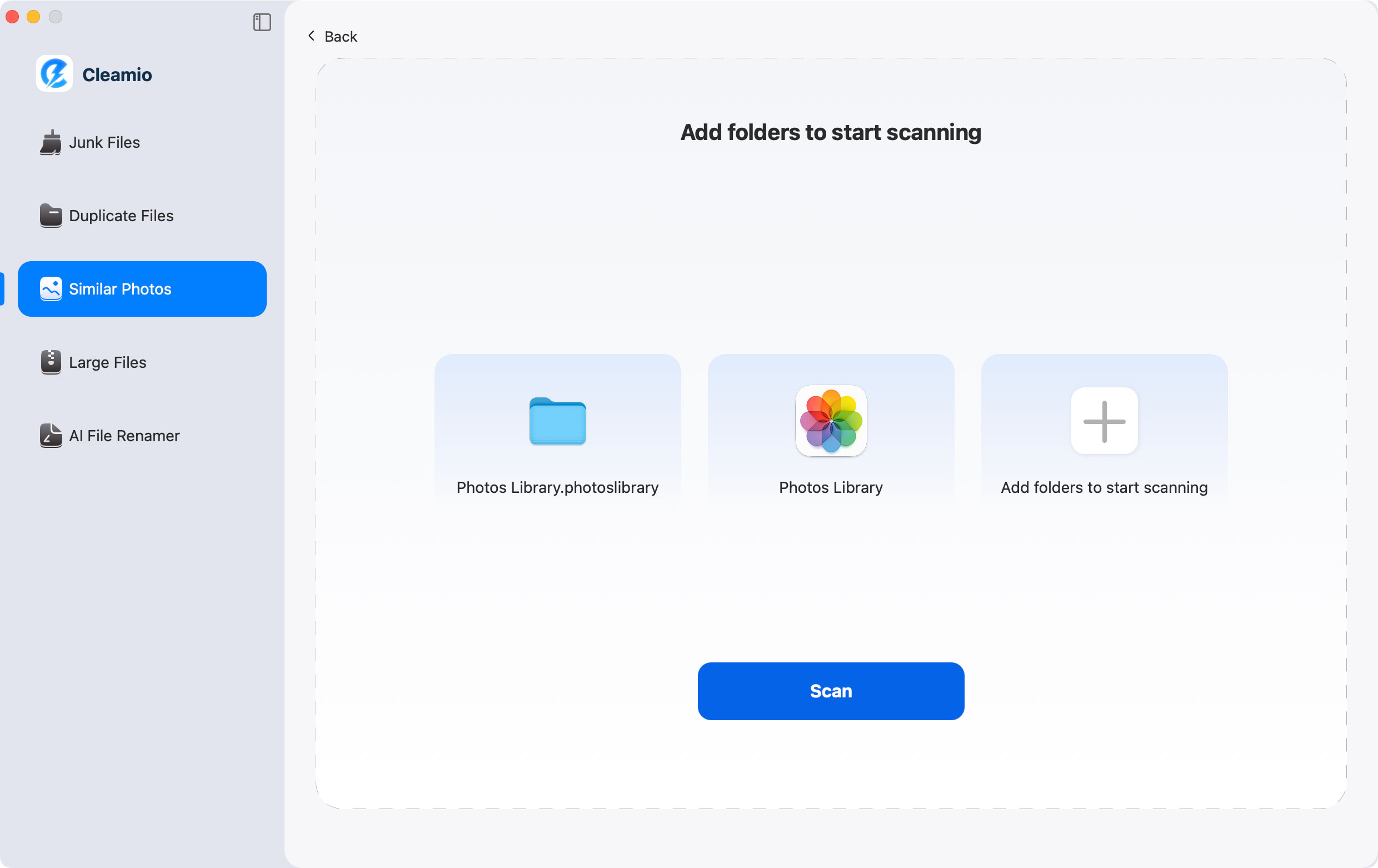This screenshot has height=868, width=1378.
Task: Open Junk Files from the sidebar menu
Action: point(103,142)
